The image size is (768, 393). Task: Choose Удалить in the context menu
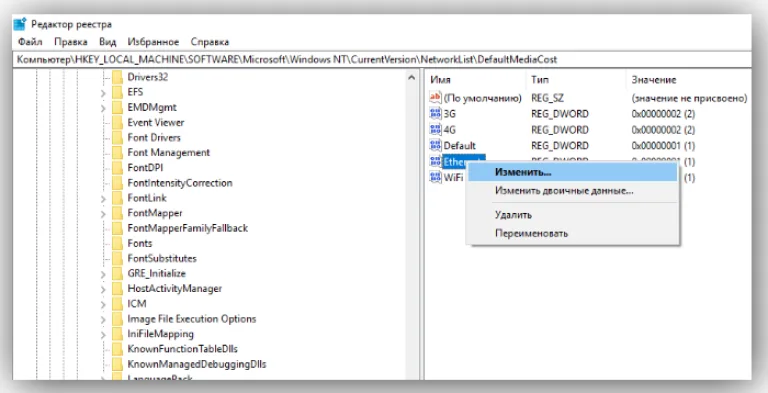click(573, 215)
